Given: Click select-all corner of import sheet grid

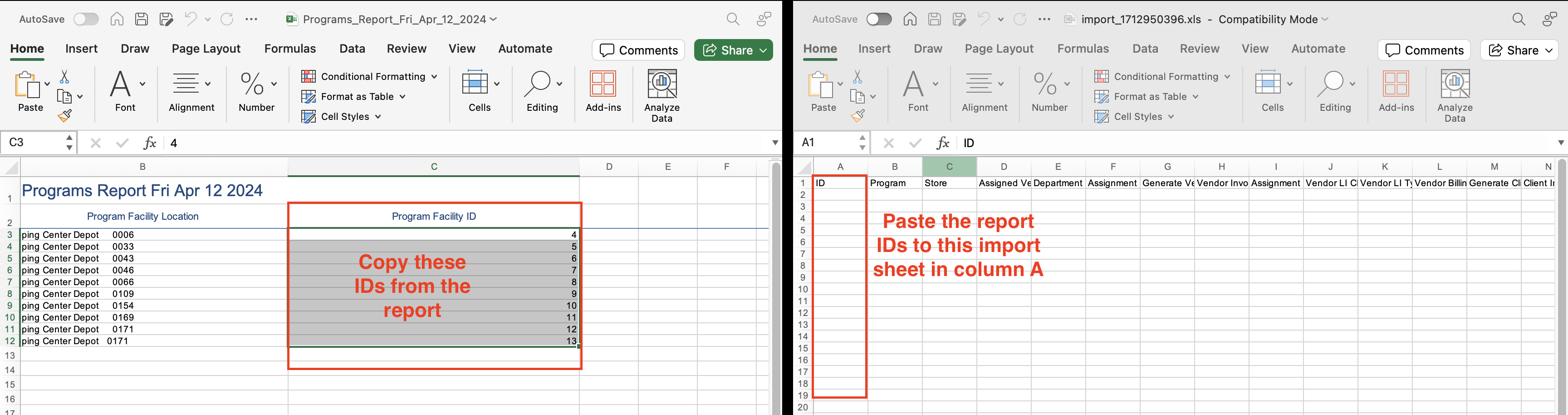Looking at the screenshot, I should click(x=804, y=167).
